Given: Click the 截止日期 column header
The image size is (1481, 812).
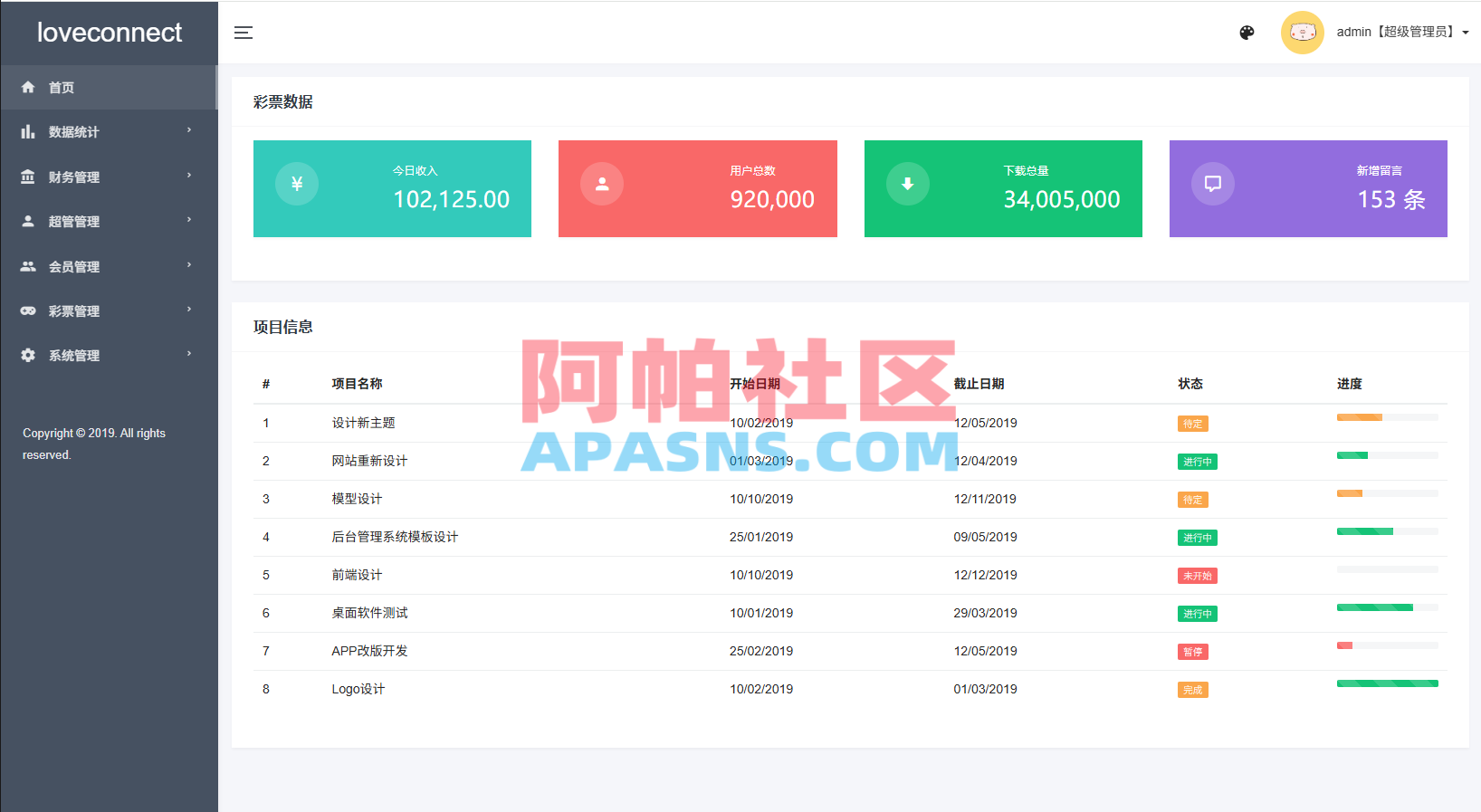Looking at the screenshot, I should tap(979, 384).
